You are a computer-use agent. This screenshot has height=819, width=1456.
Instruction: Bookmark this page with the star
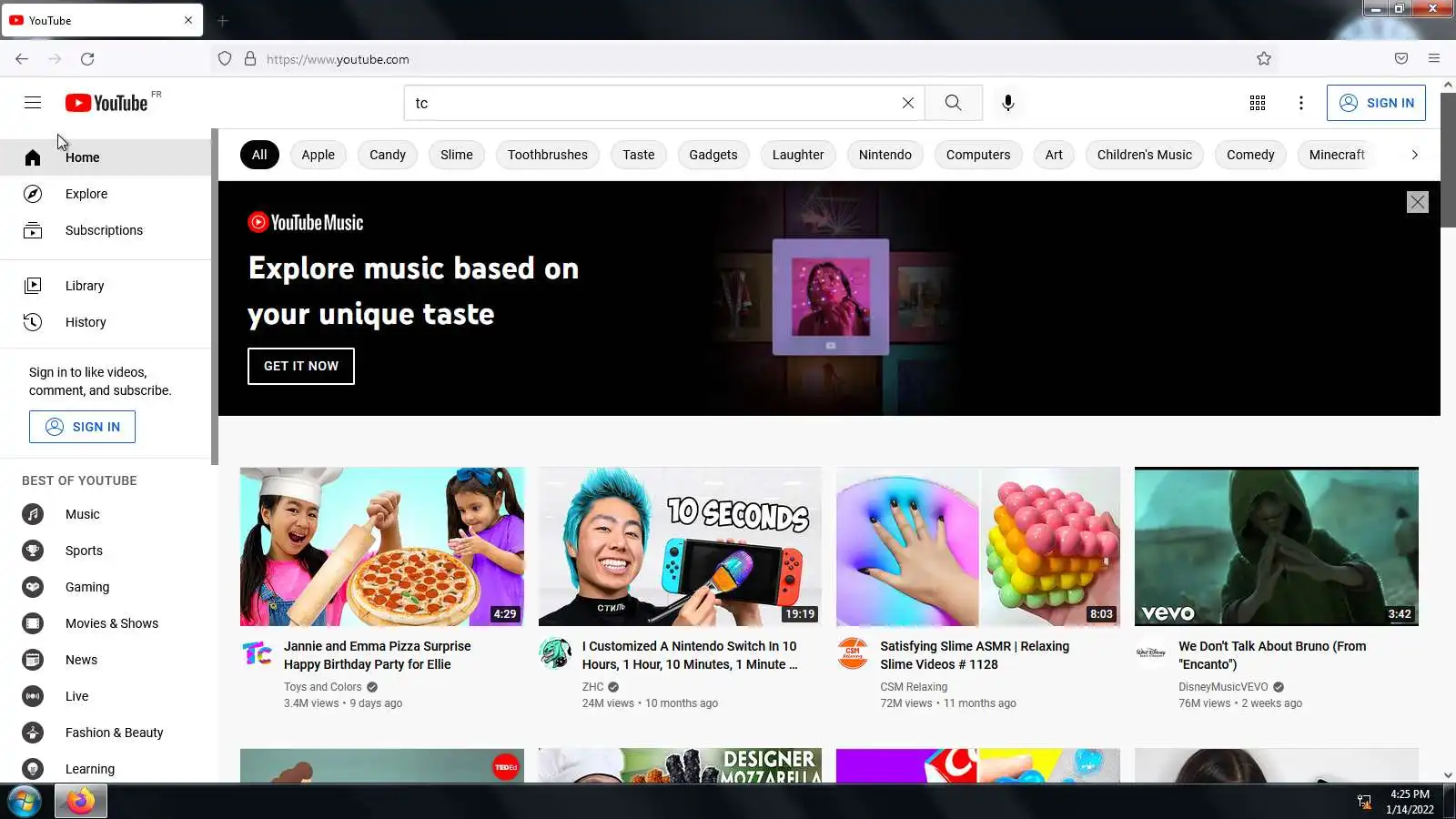coord(1264,59)
